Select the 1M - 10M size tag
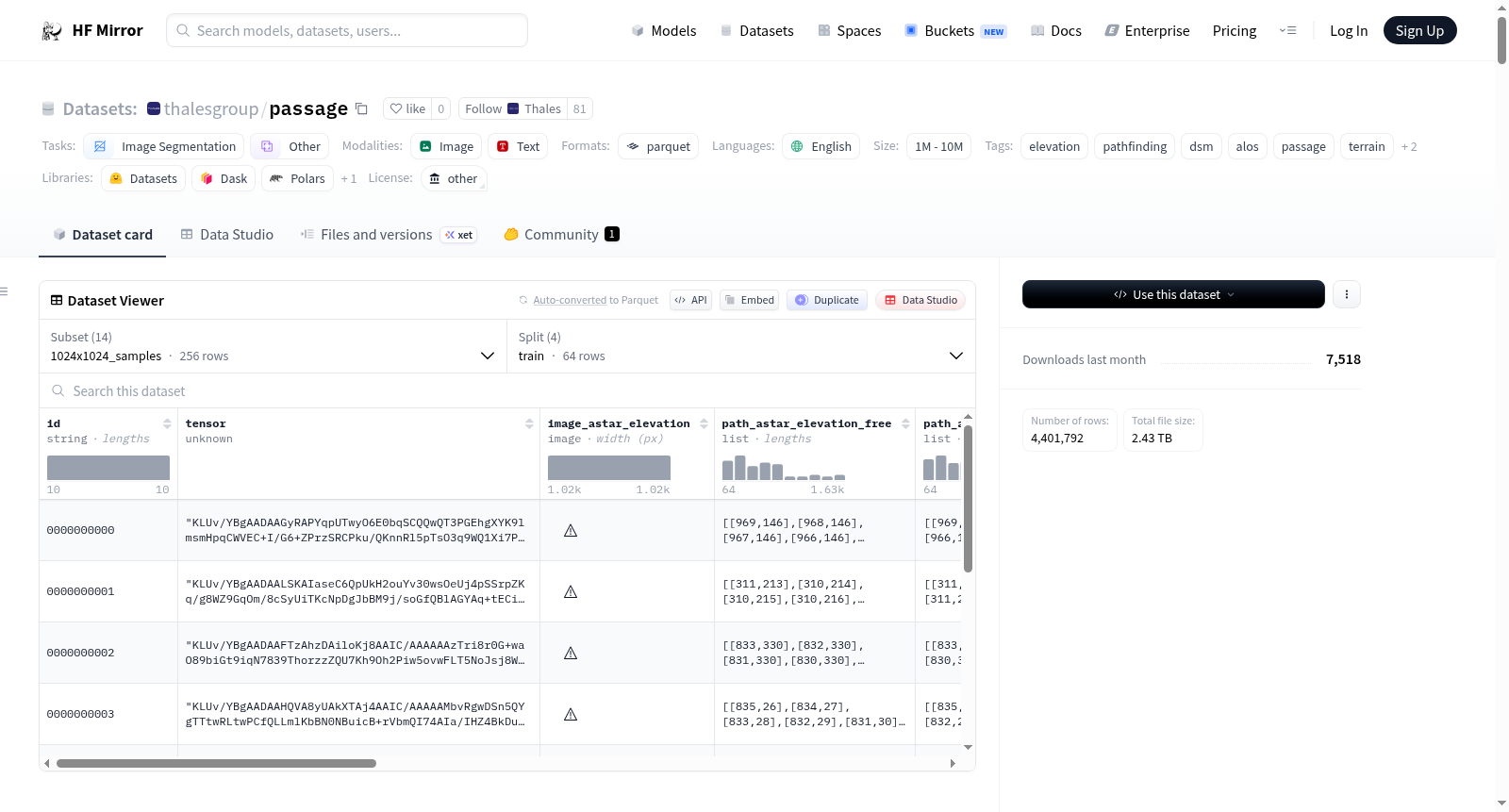This screenshot has width=1509, height=812. (x=938, y=146)
